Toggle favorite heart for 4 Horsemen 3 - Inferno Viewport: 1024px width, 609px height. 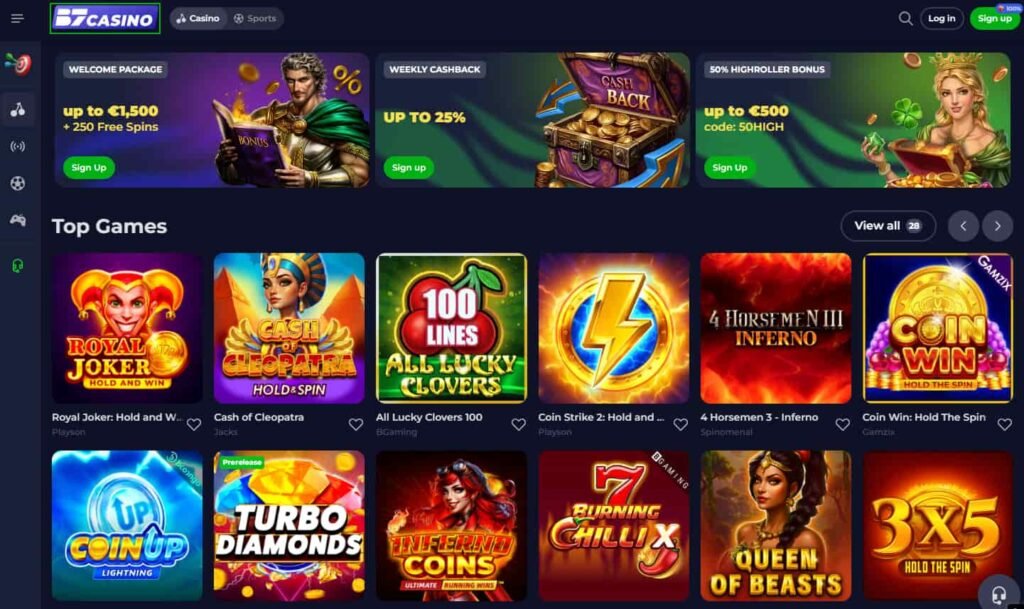(842, 424)
